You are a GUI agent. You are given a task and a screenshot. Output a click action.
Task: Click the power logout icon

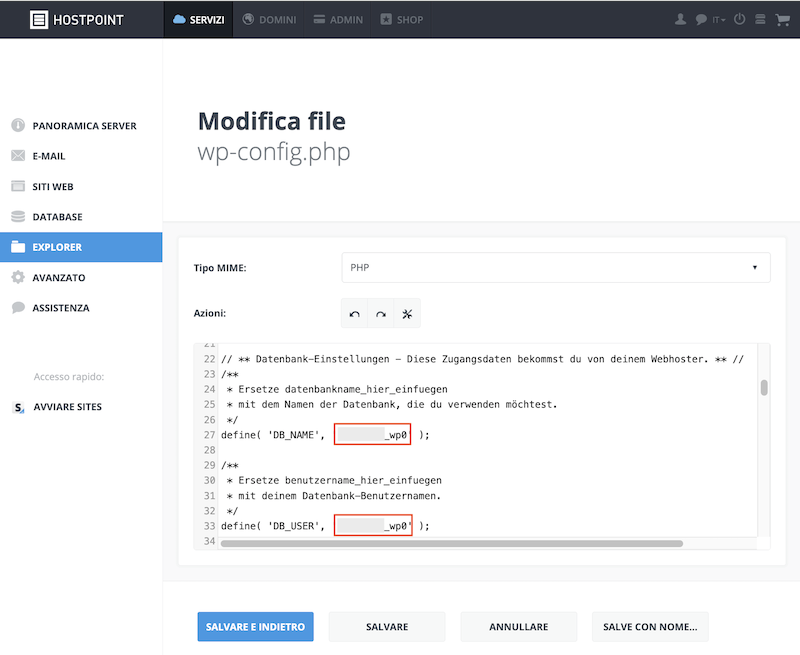[739, 19]
